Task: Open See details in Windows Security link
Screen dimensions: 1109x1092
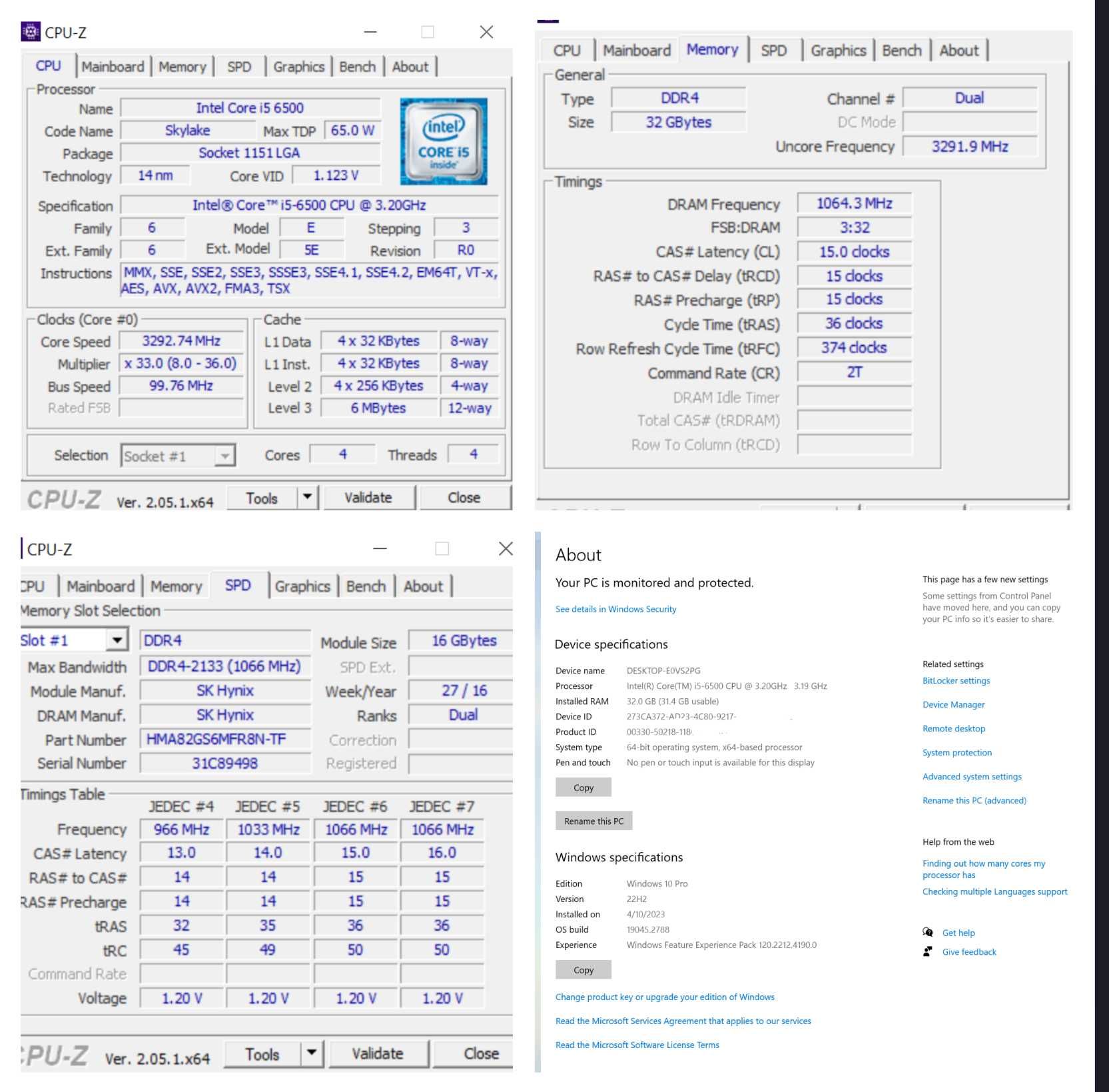Action: point(615,609)
